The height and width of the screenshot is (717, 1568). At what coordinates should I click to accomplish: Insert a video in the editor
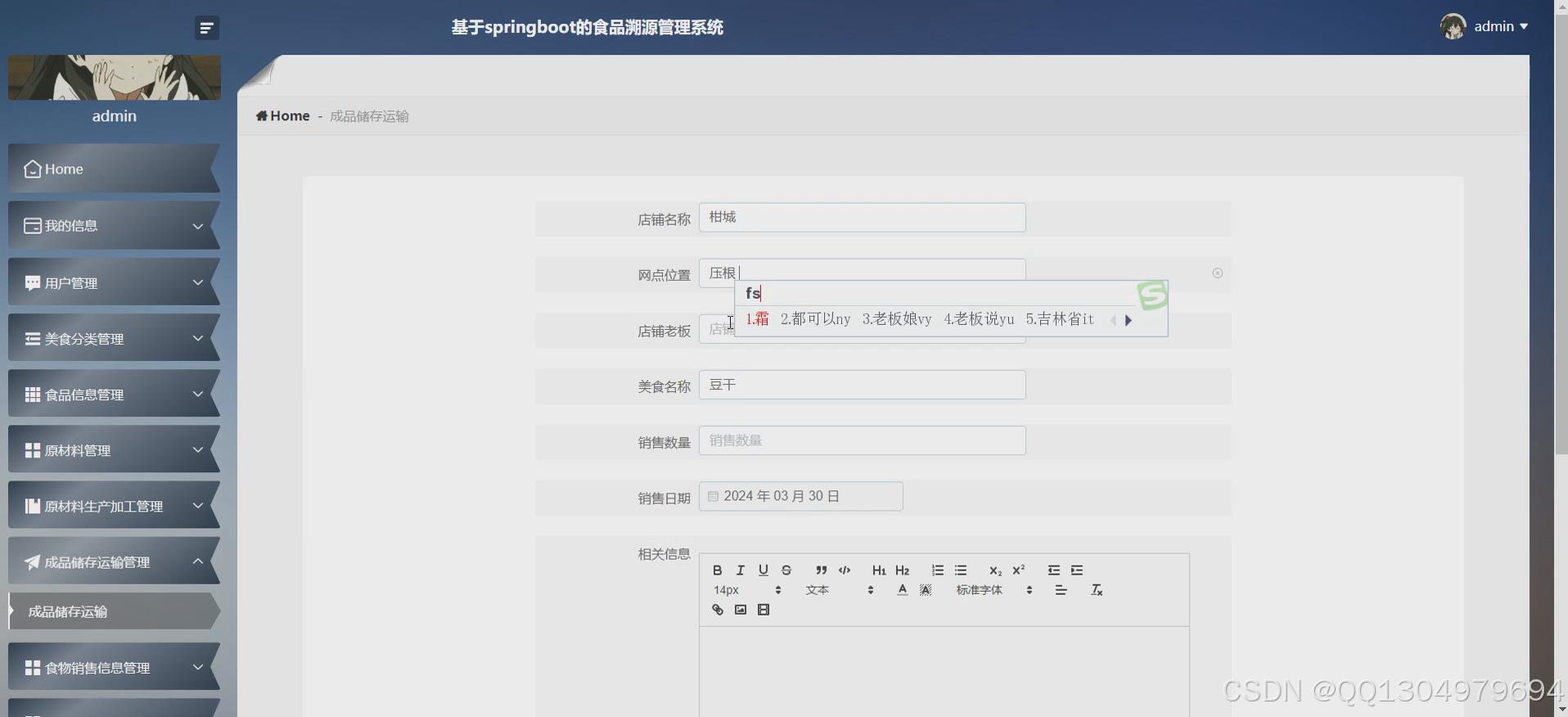763,610
